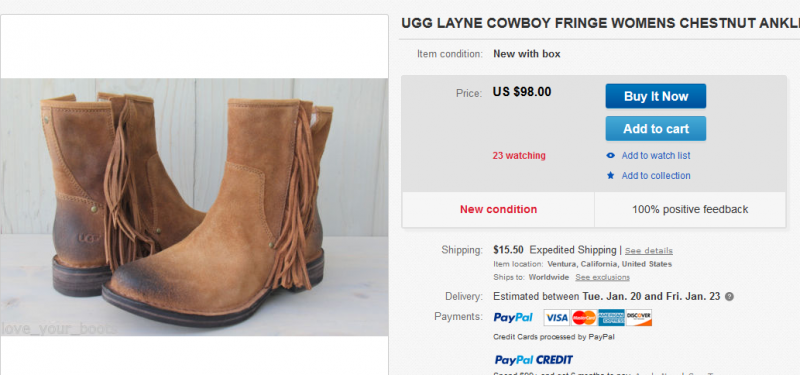Add the item to watch list
This screenshot has height=375, width=800.
[656, 156]
